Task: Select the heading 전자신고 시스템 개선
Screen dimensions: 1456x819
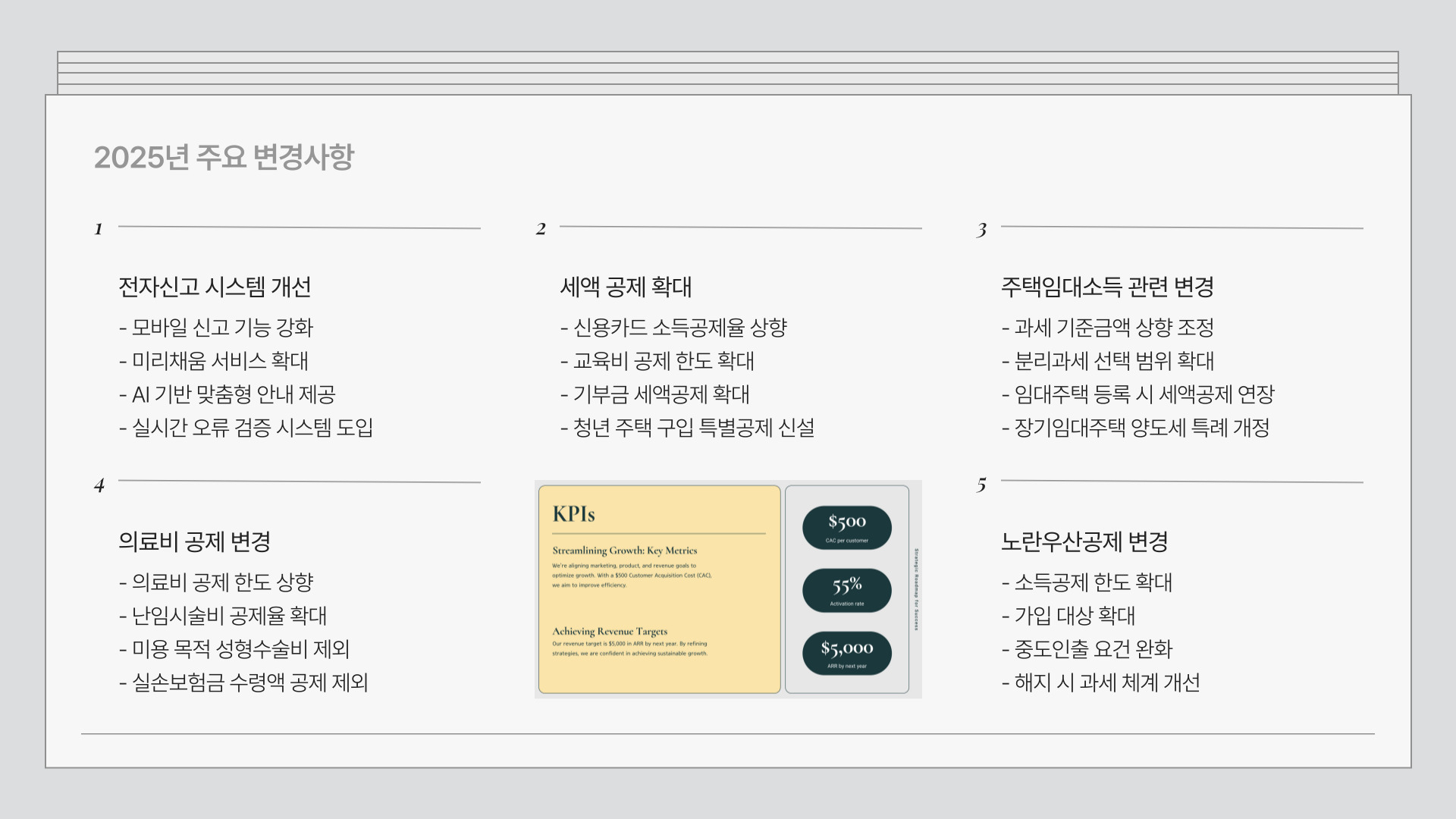Action: click(x=215, y=287)
